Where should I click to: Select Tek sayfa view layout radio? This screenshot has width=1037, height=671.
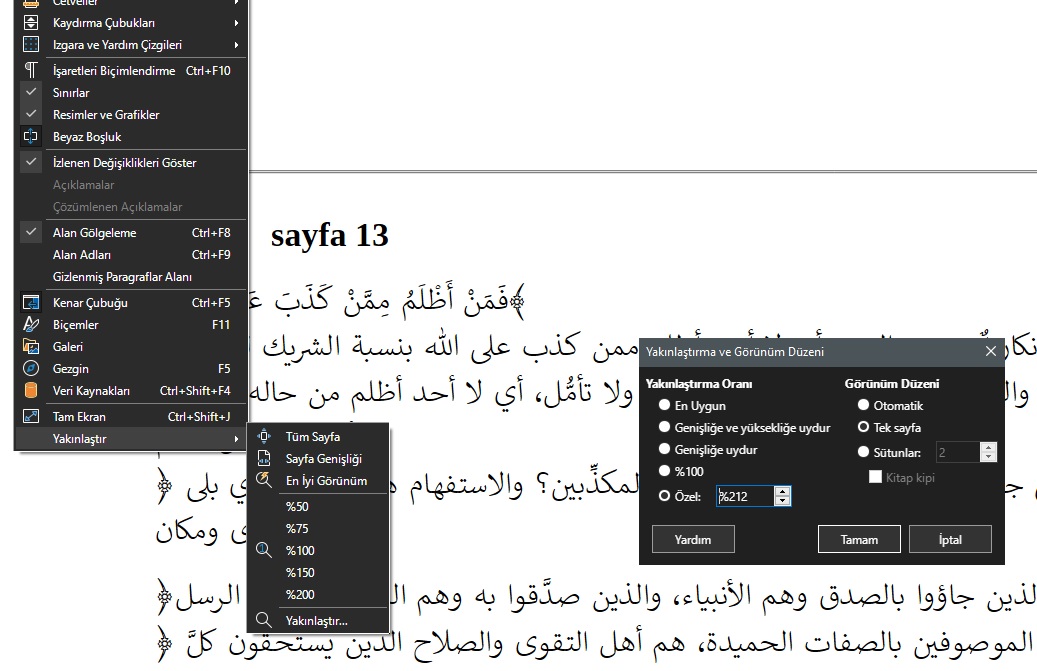click(x=863, y=427)
